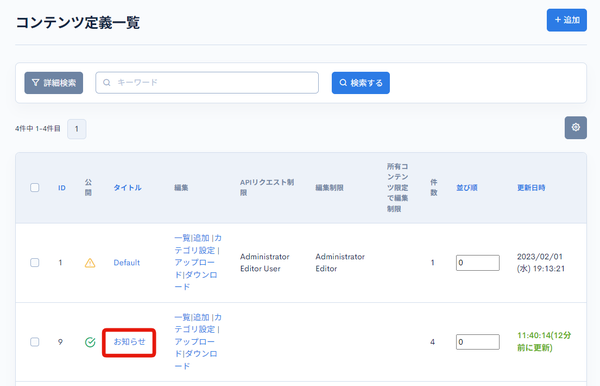Open the Default title link
This screenshot has width=600, height=386.
click(x=127, y=262)
